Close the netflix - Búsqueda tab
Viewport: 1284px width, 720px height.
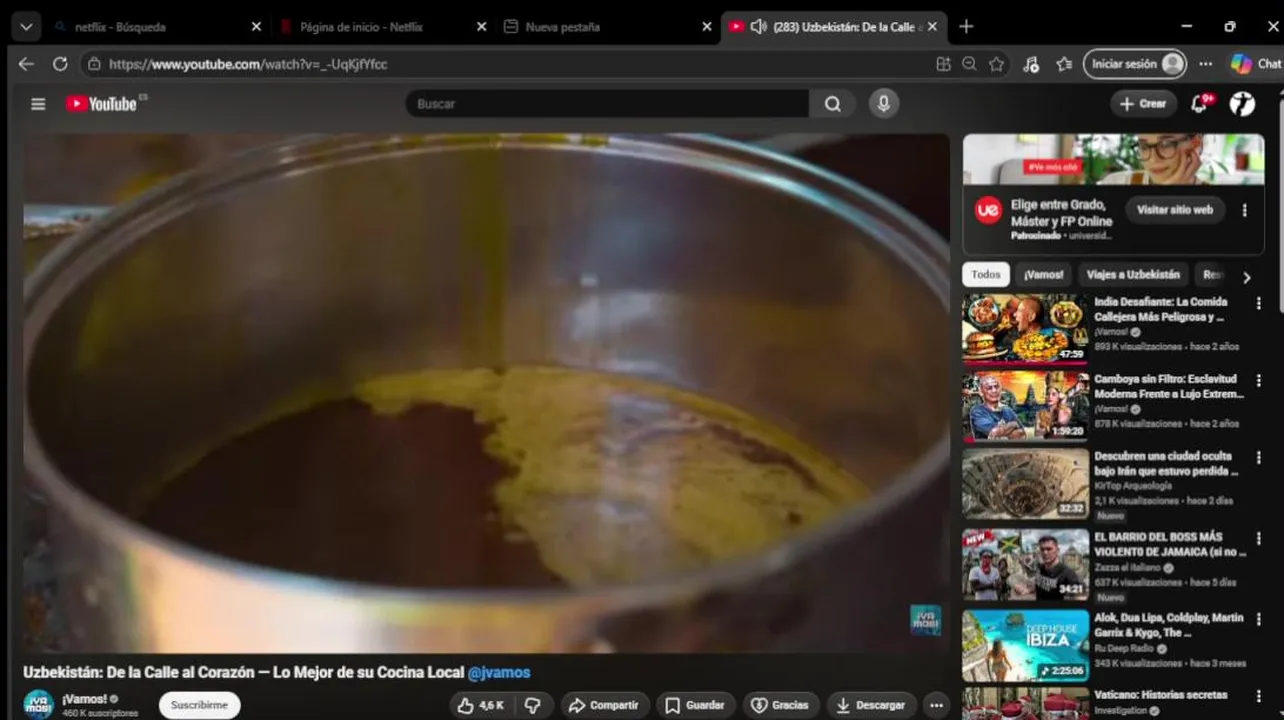pos(255,27)
